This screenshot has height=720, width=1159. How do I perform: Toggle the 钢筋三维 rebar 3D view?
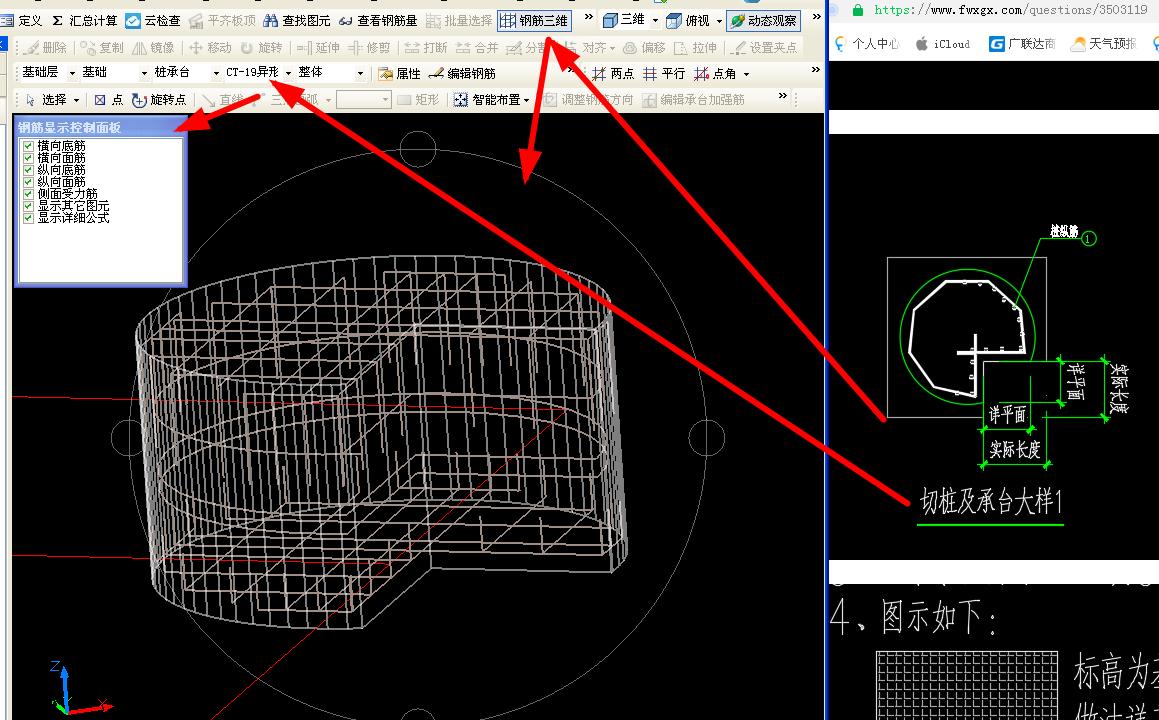(534, 21)
